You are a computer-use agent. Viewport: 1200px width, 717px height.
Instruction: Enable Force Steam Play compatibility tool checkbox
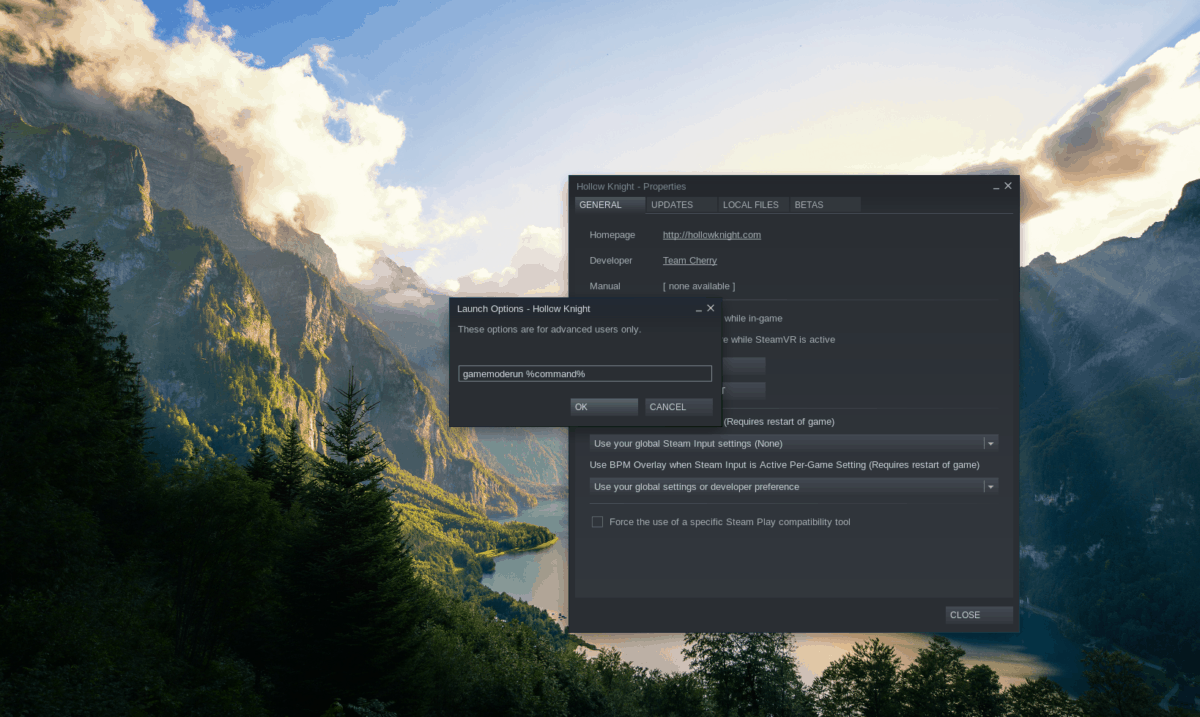597,522
